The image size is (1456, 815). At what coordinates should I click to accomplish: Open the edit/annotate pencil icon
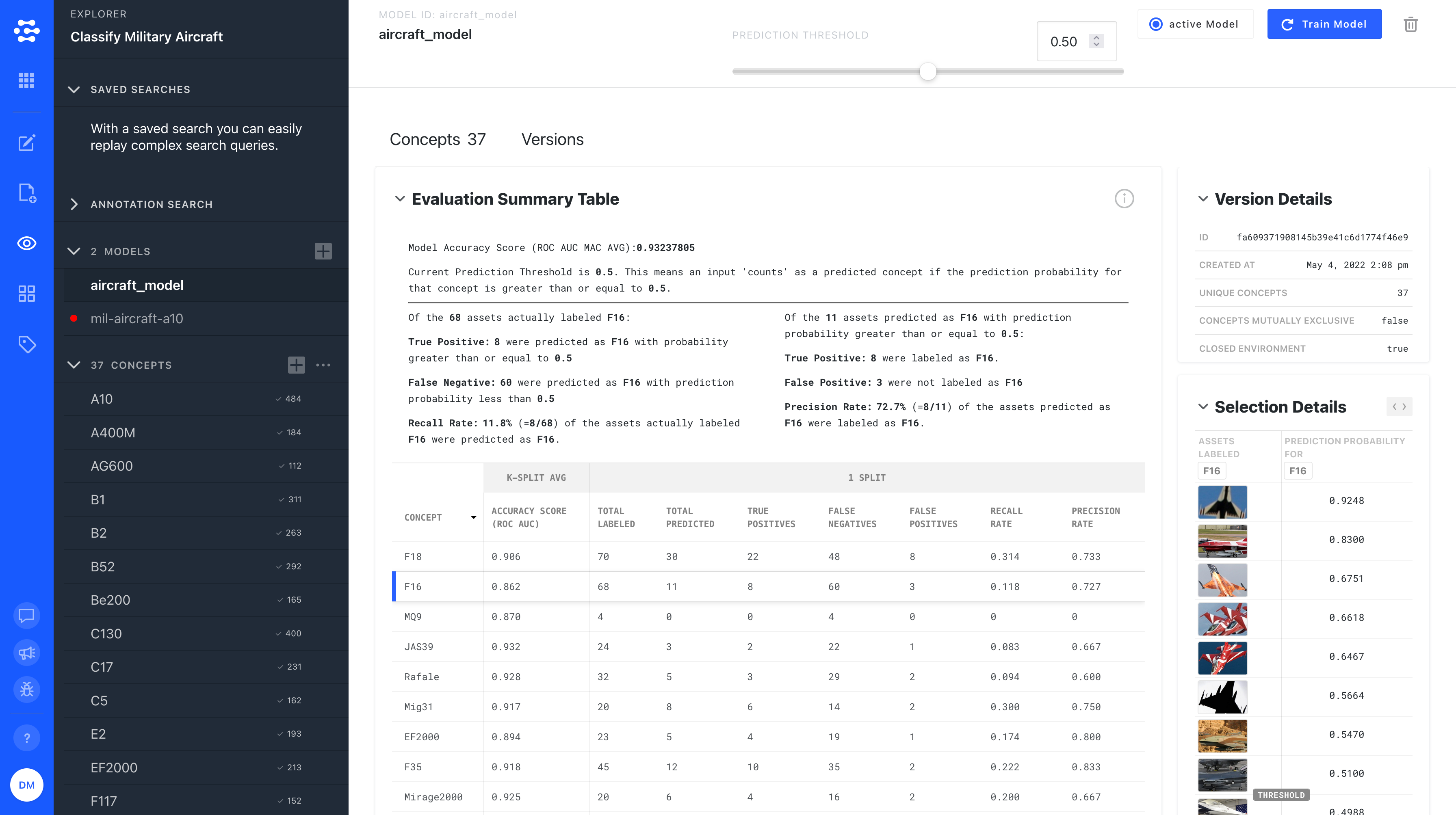click(x=26, y=143)
